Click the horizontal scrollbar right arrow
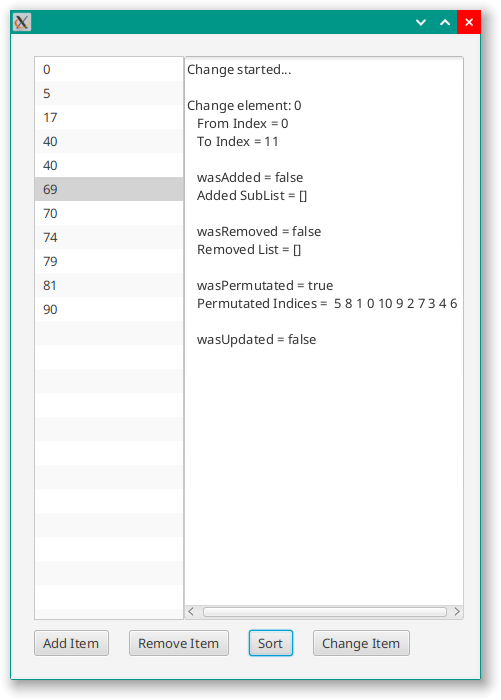This screenshot has height=700, width=501. pos(457,611)
